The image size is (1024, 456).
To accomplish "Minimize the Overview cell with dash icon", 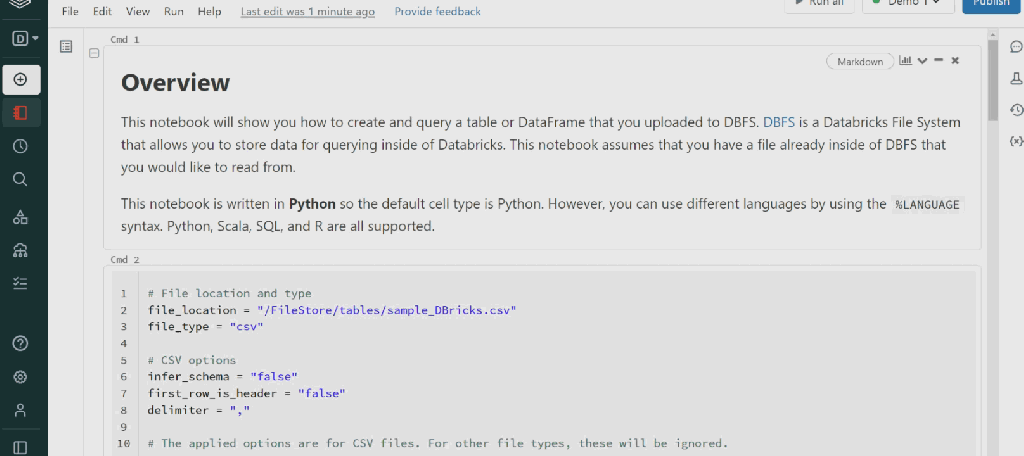I will 938,61.
